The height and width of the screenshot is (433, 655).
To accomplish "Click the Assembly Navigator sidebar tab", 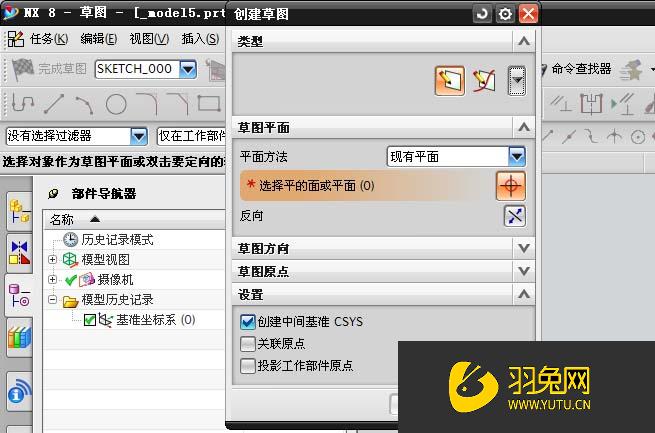I will (x=19, y=212).
